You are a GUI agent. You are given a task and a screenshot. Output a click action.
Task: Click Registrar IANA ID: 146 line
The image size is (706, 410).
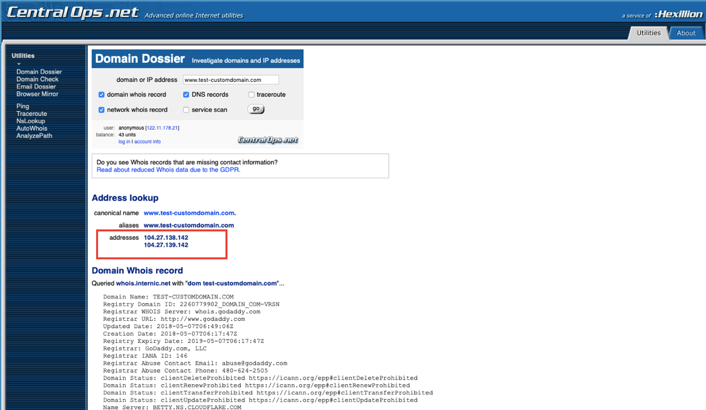point(145,356)
